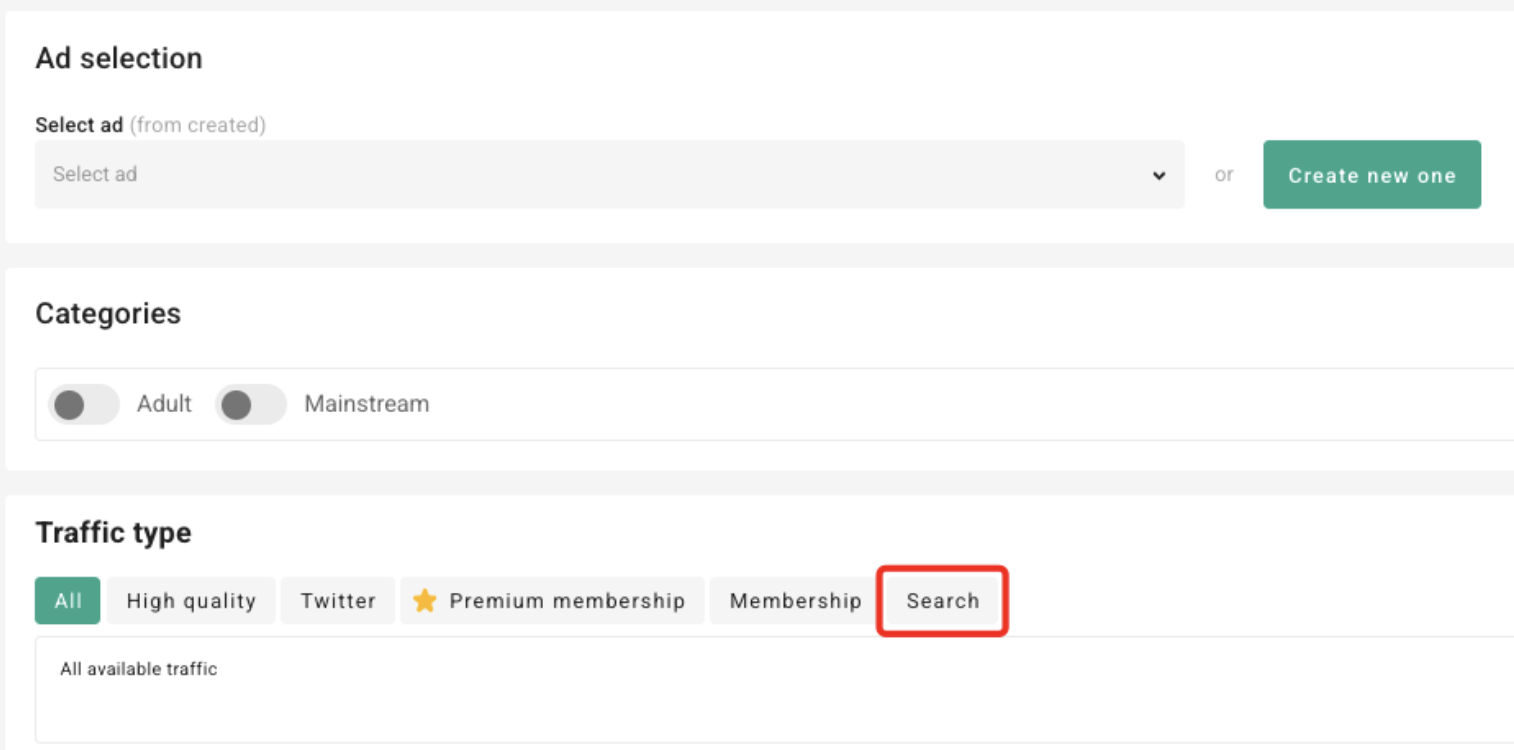
Task: Choose the Premium membership traffic option
Action: 552,600
